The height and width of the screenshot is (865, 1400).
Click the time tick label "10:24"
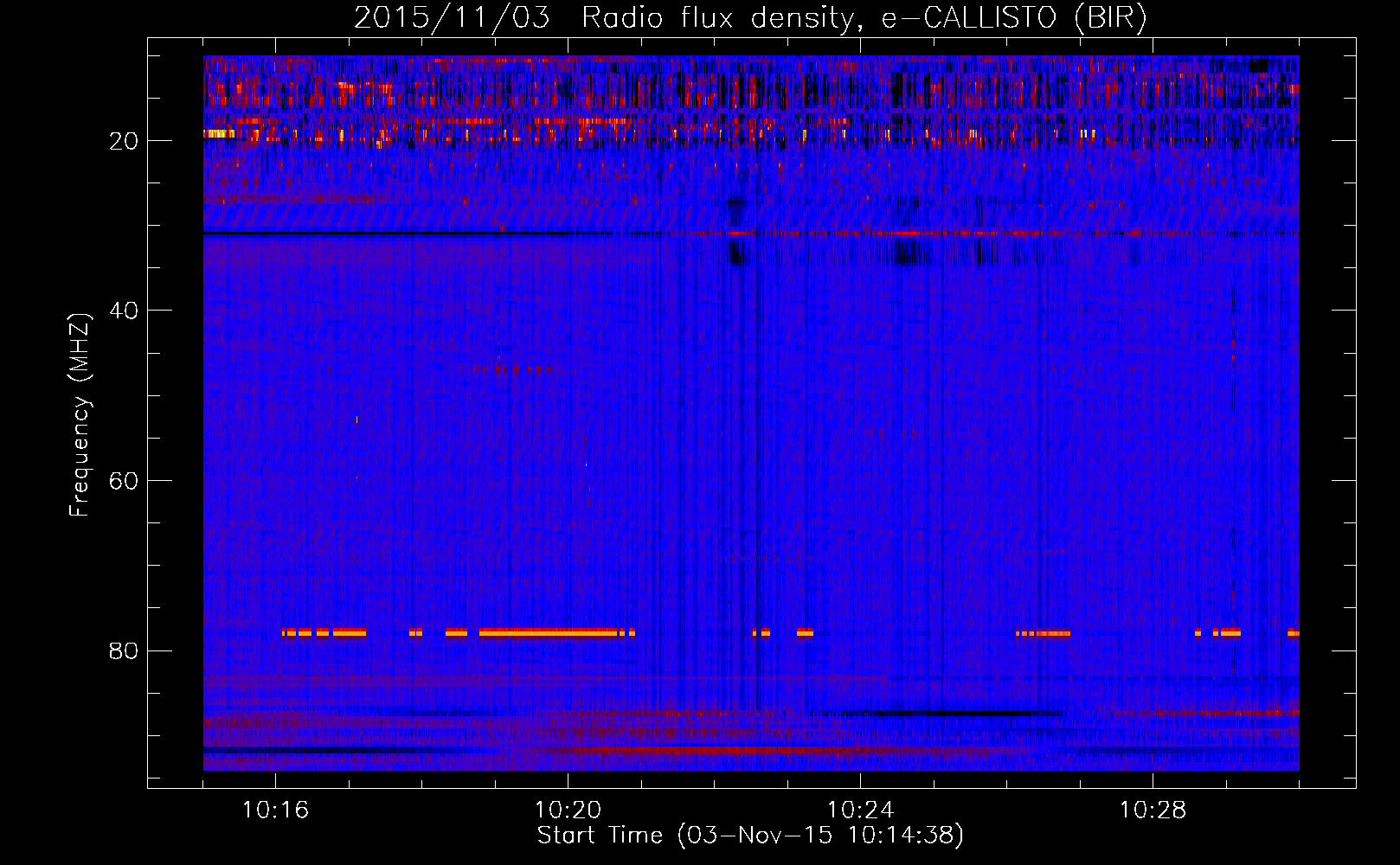click(x=861, y=811)
